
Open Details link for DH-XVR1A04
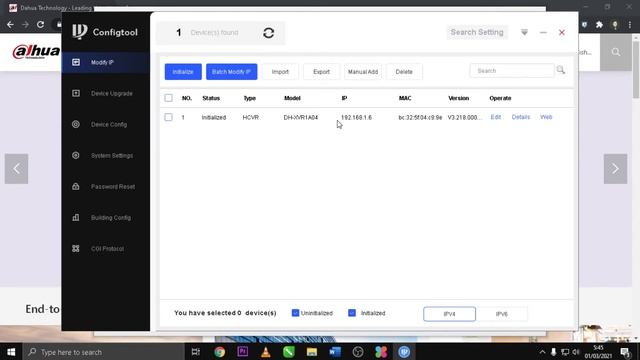(521, 117)
